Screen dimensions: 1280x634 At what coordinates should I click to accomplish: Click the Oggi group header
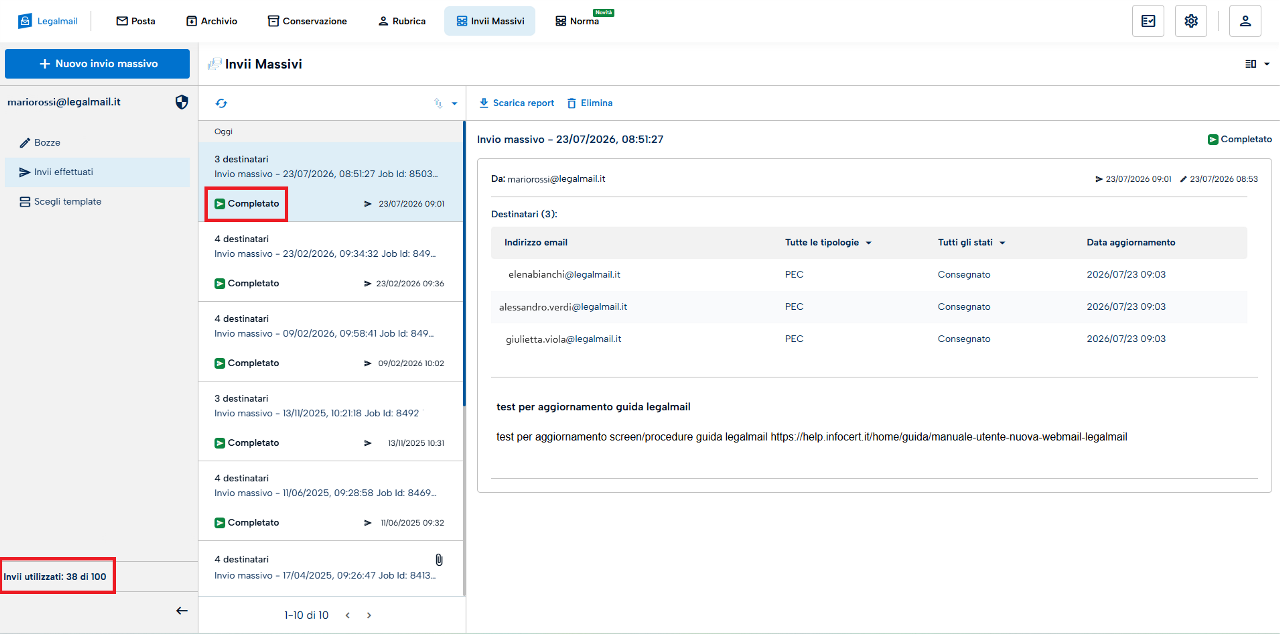click(x=223, y=131)
